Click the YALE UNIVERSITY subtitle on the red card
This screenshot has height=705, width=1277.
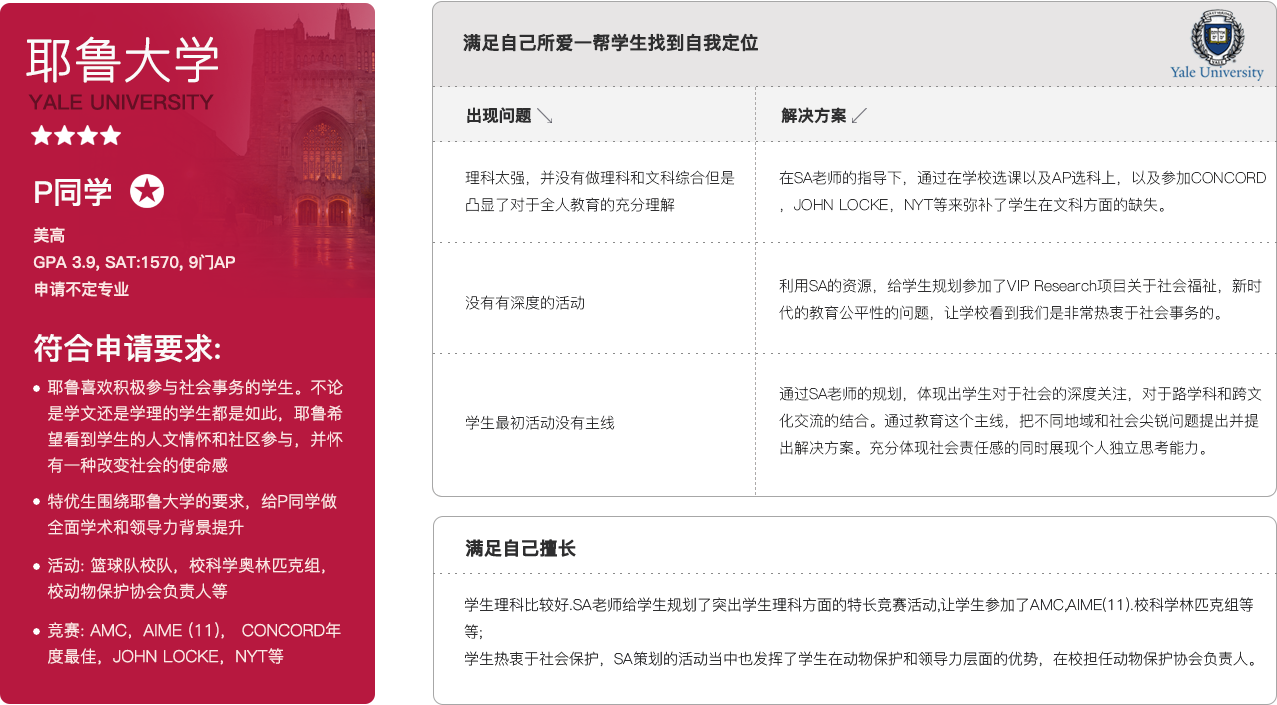pos(121,102)
